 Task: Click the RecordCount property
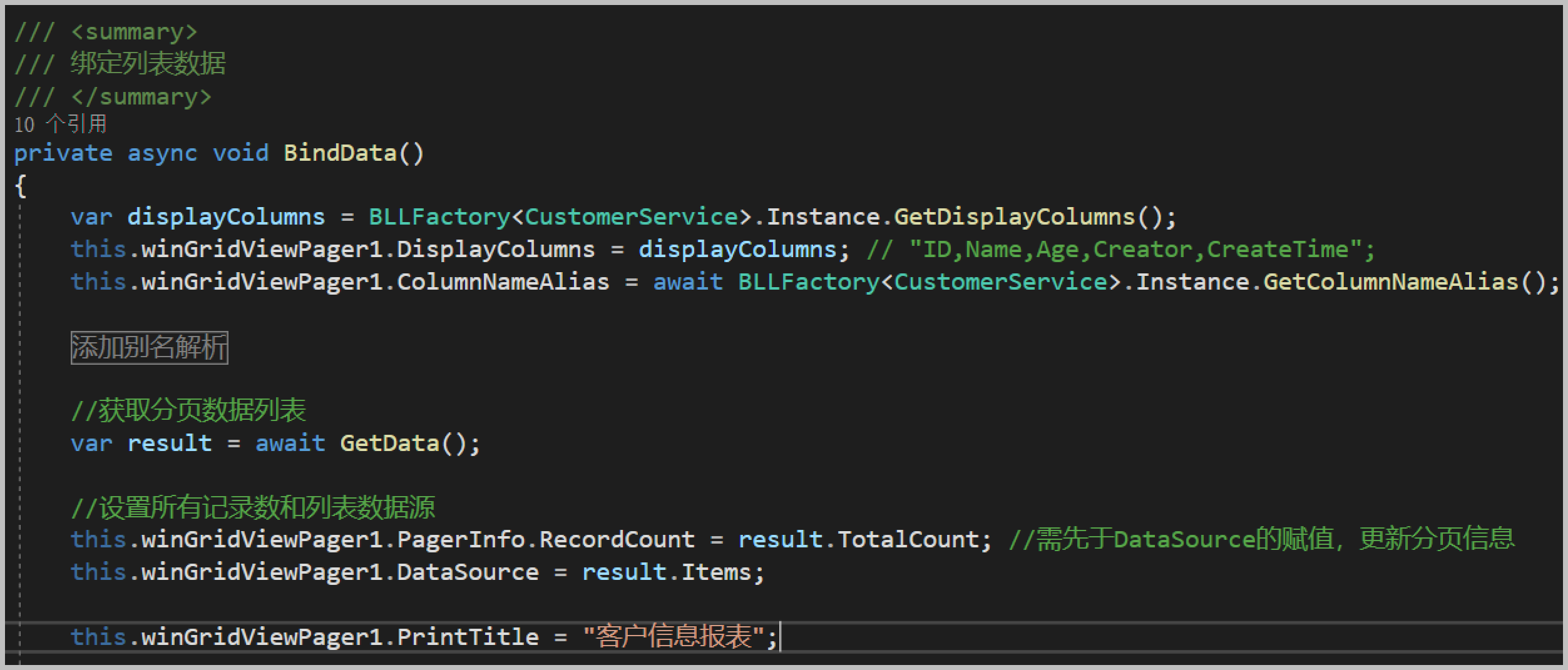(x=617, y=540)
